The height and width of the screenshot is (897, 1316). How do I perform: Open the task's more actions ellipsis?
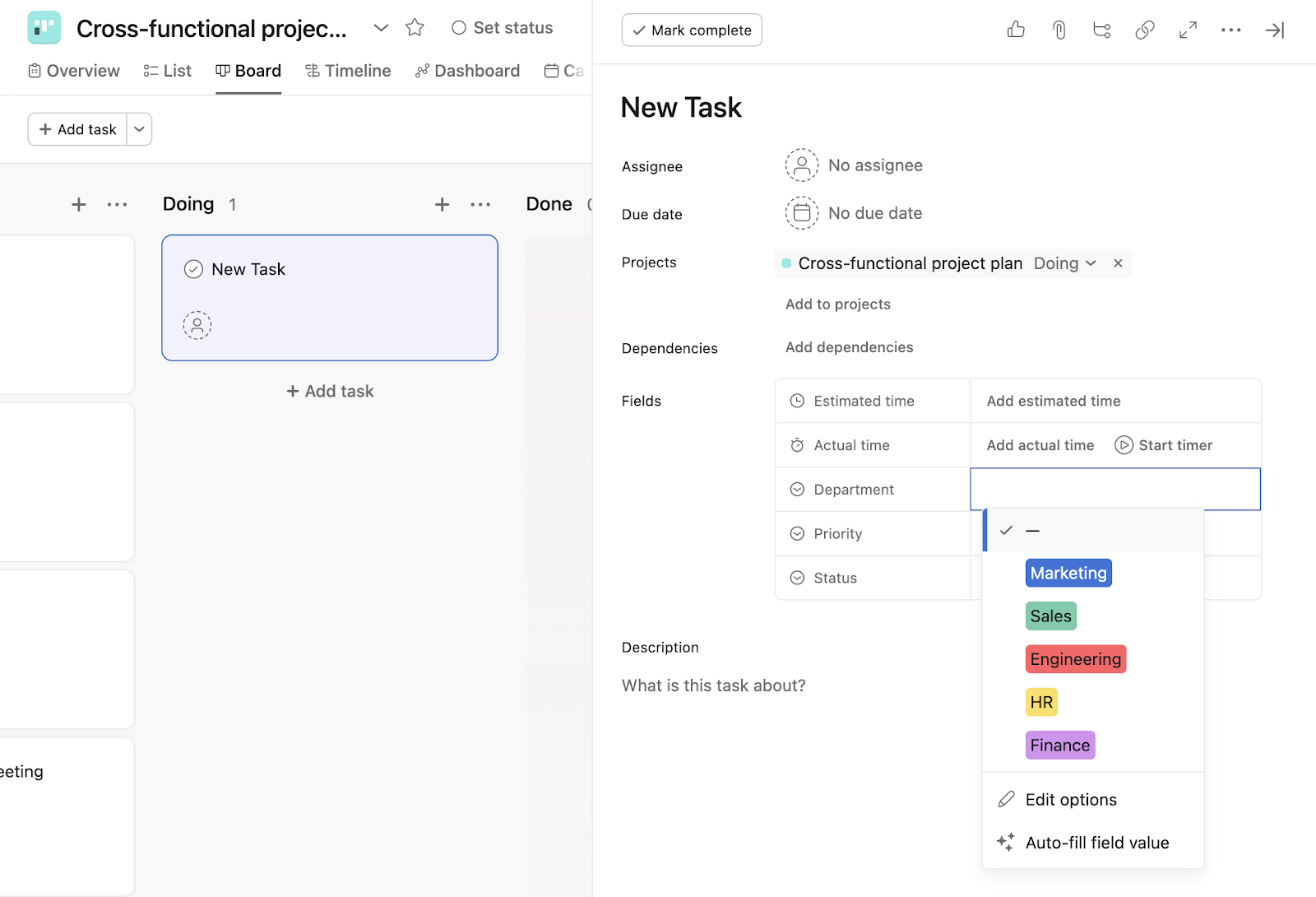point(1230,30)
